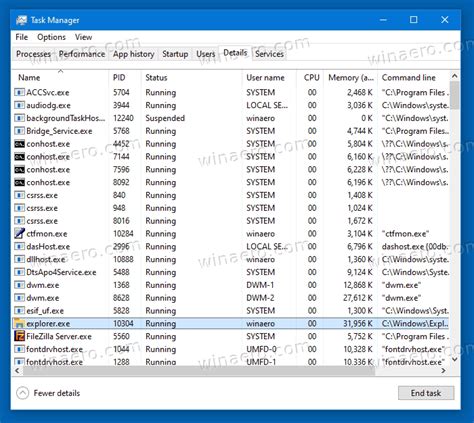Open the File menu
This screenshot has width=474, height=423.
(22, 37)
